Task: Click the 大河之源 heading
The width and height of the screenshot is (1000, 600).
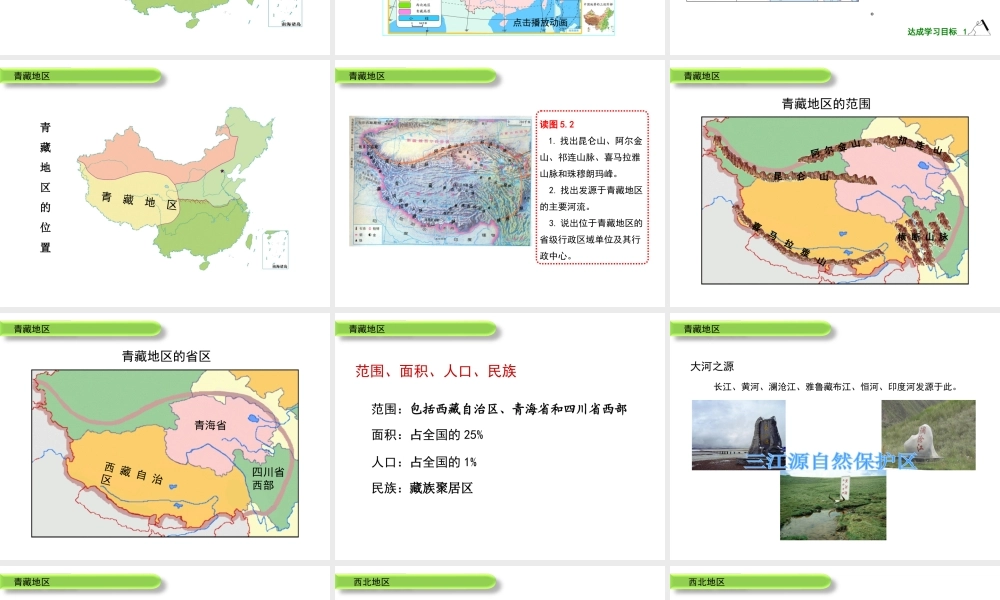Action: click(712, 367)
